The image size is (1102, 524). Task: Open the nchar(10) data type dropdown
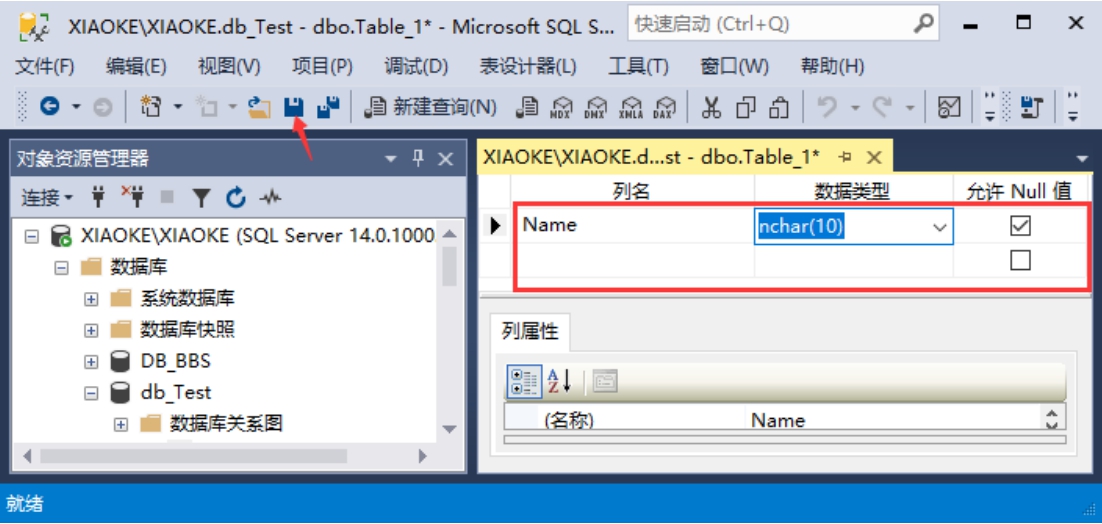coord(939,227)
